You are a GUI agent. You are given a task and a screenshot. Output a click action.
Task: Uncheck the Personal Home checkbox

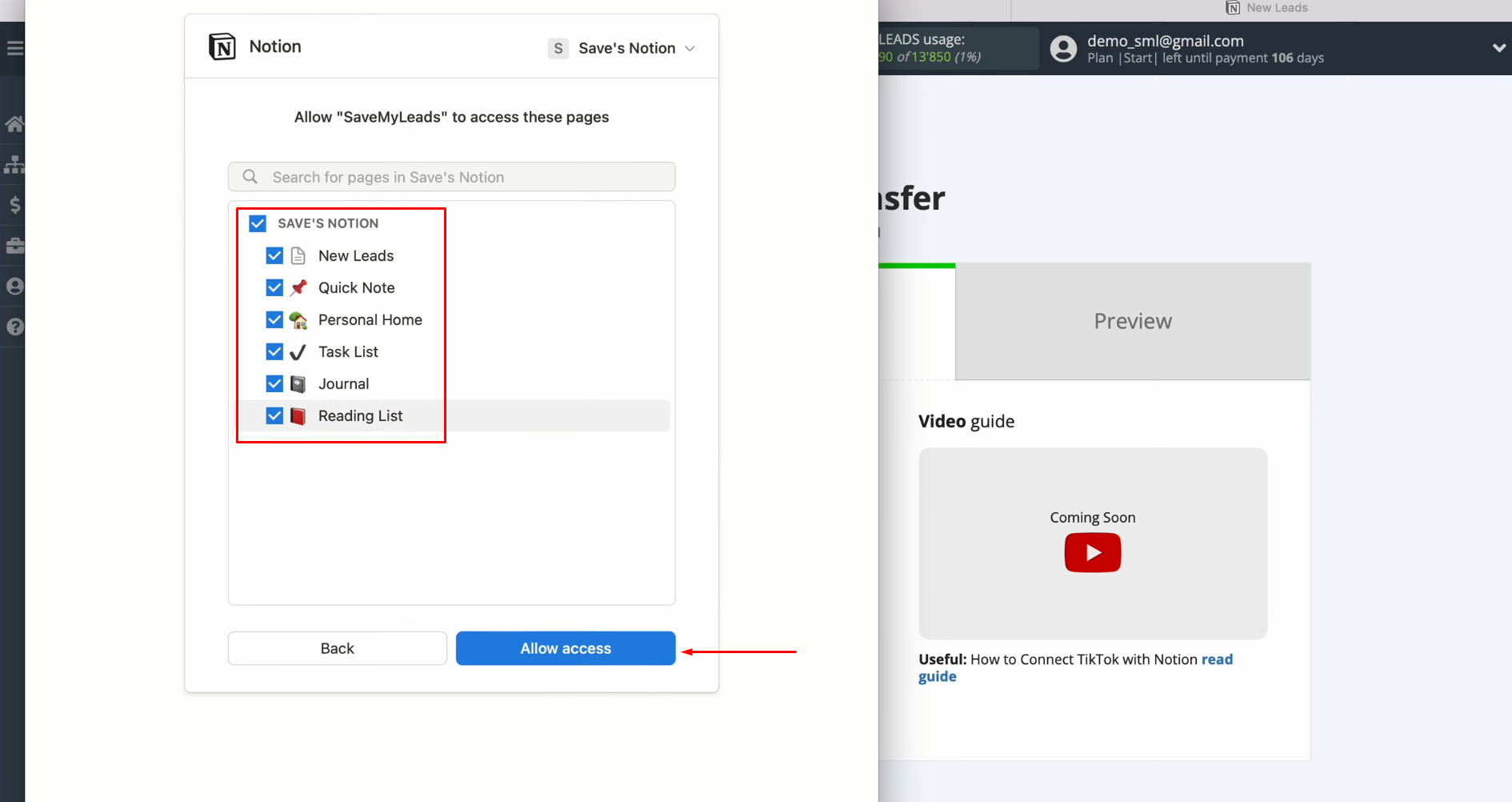pyautogui.click(x=274, y=319)
